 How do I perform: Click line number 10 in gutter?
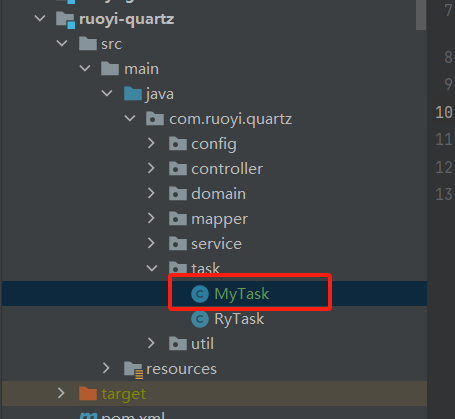tap(444, 112)
